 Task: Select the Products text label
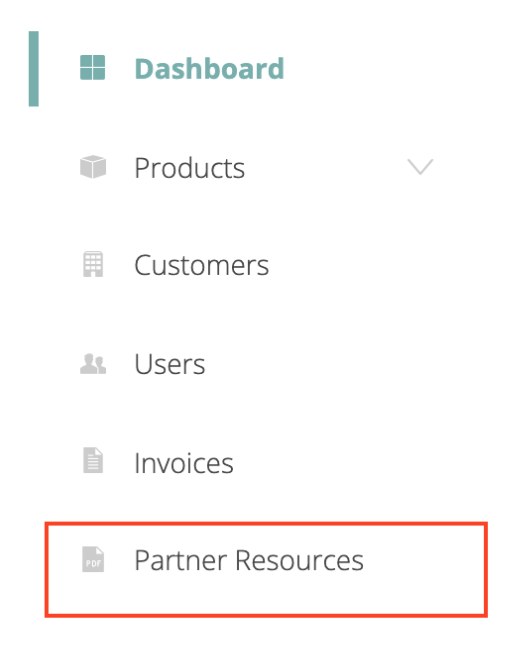pos(190,168)
